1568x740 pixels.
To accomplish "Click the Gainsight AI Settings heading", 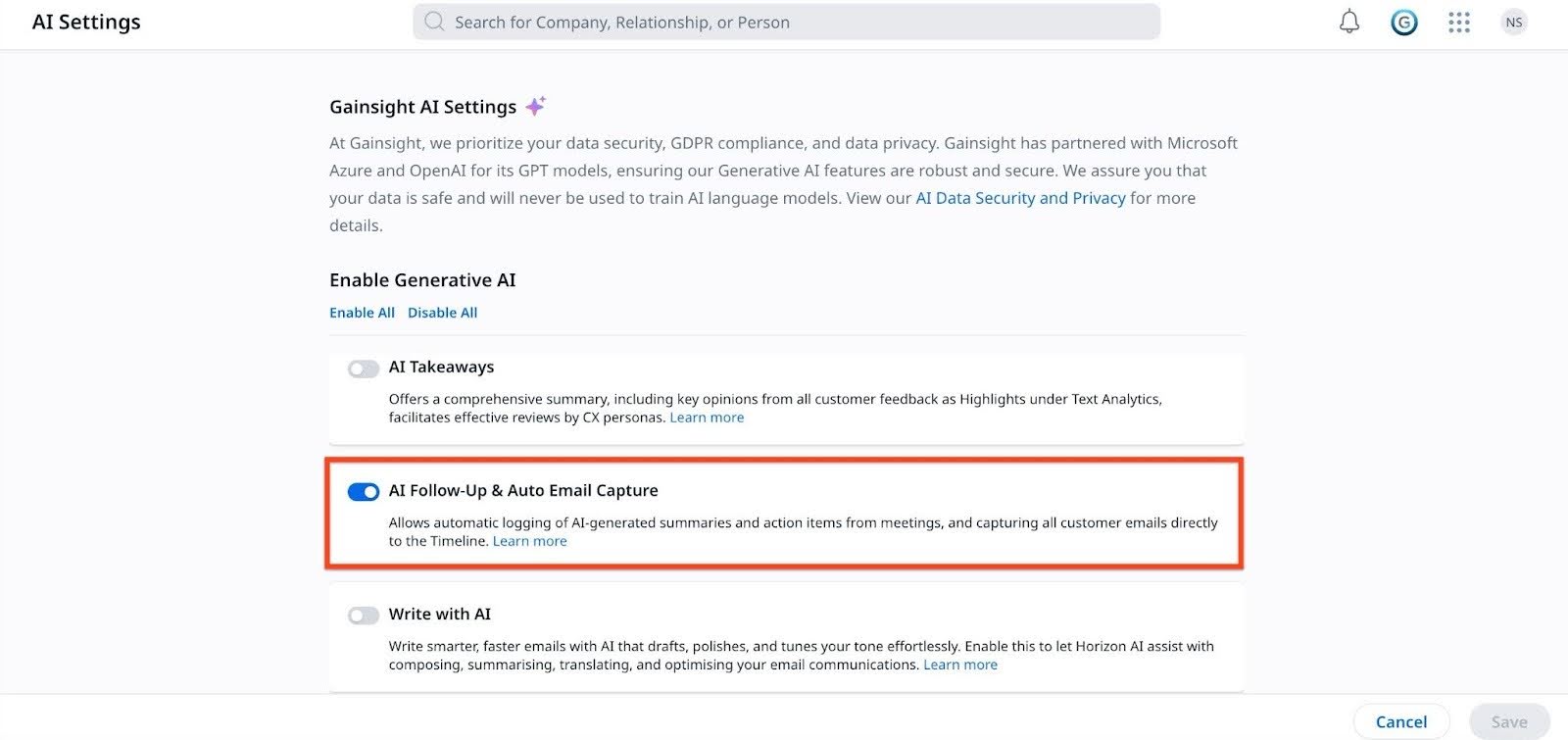I will coord(423,107).
